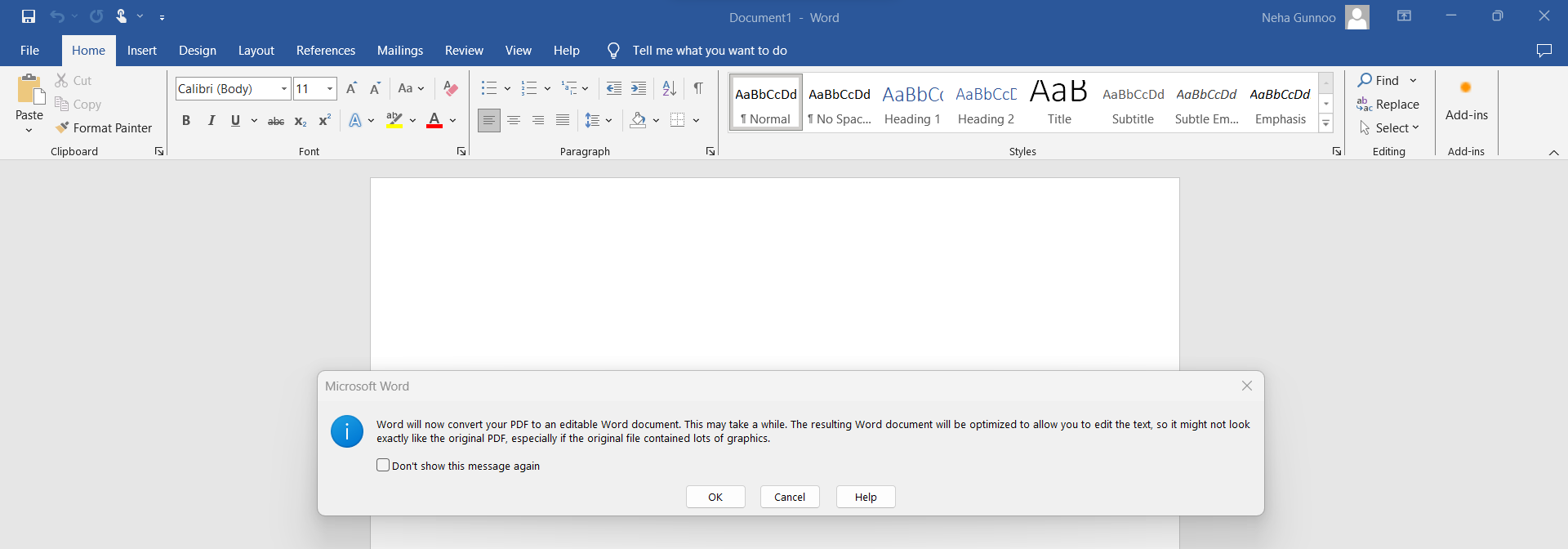The image size is (1568, 549).
Task: Click Find in Editing group
Action: 1379,80
